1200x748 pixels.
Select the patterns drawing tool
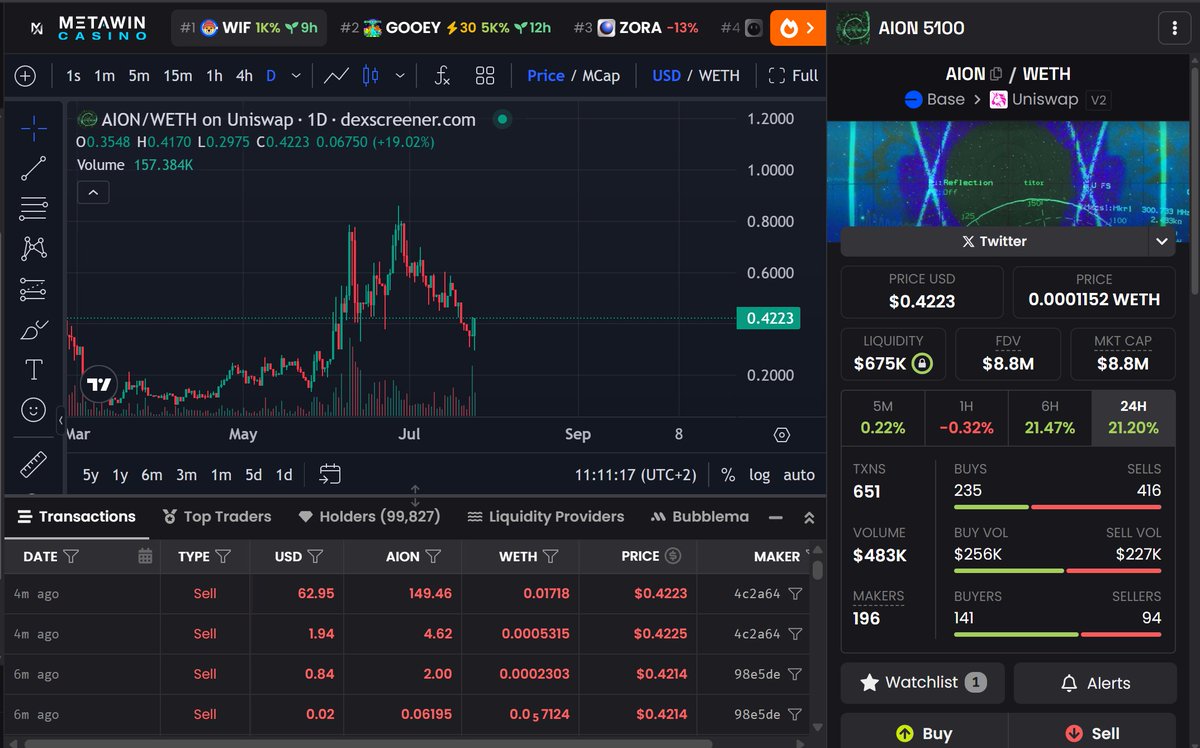(33, 249)
